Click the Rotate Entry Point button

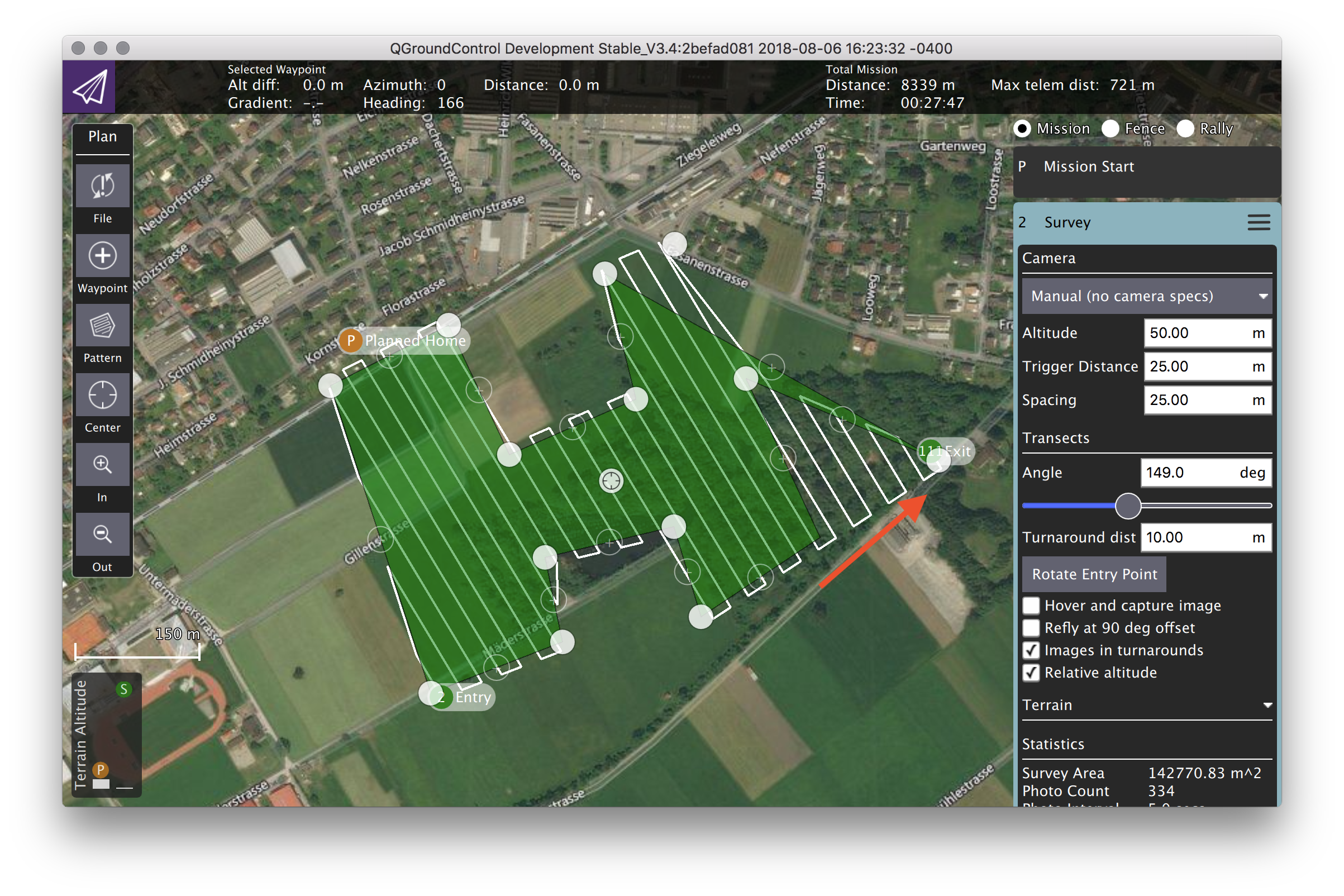(x=1094, y=574)
